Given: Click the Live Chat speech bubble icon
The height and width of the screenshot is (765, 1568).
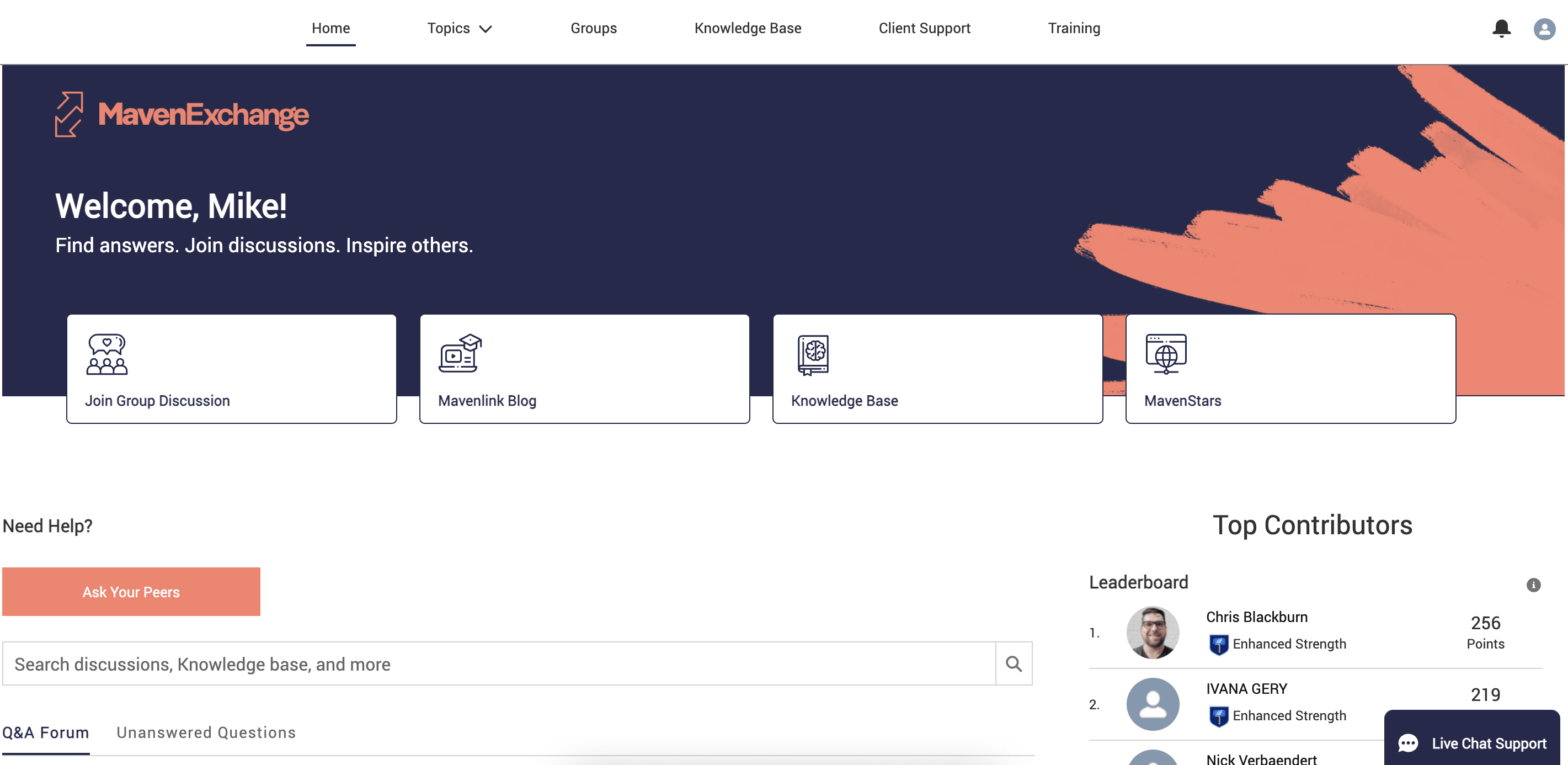Looking at the screenshot, I should pyautogui.click(x=1408, y=743).
